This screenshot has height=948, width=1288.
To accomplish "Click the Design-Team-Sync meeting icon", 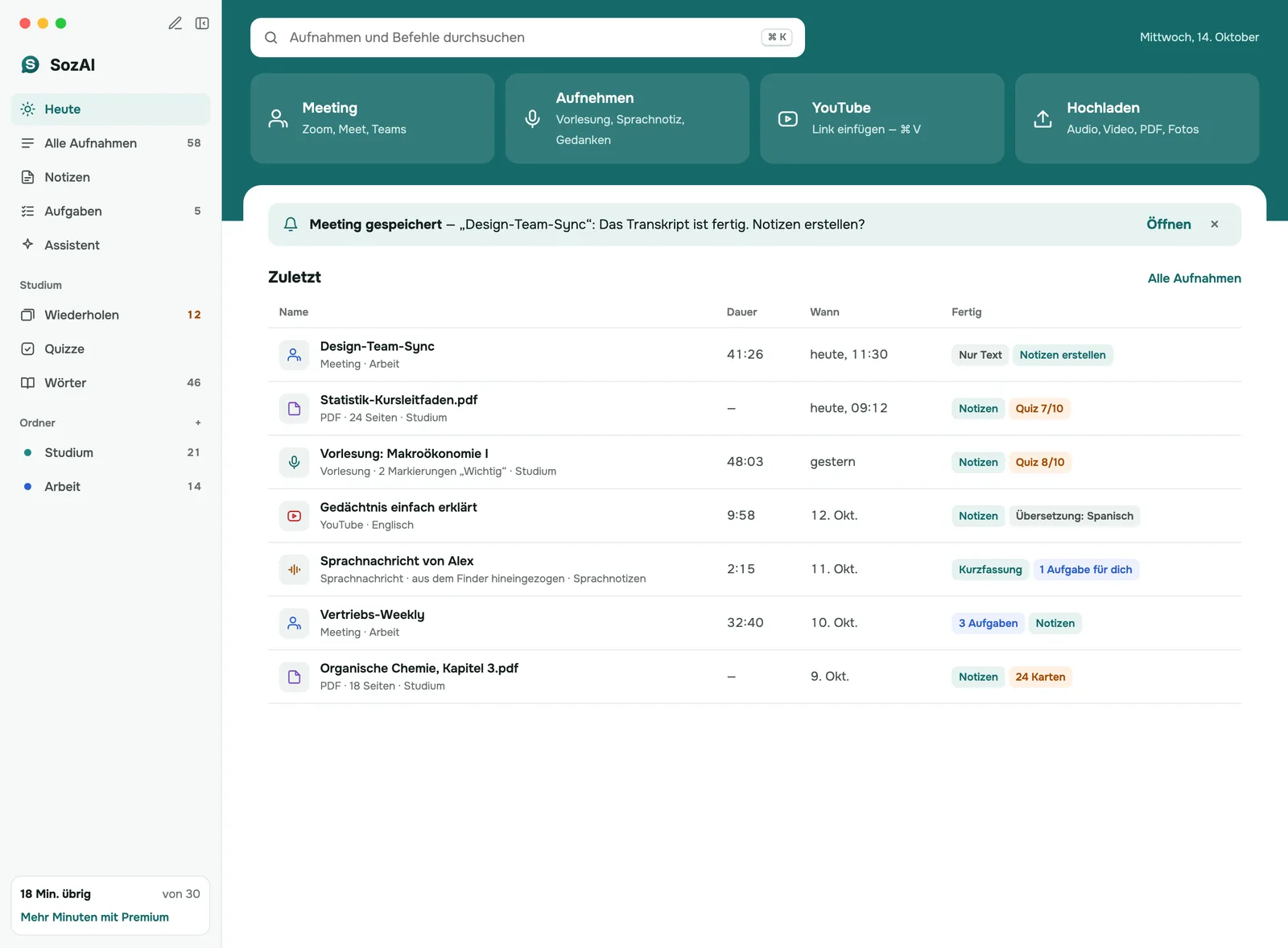I will pos(294,355).
